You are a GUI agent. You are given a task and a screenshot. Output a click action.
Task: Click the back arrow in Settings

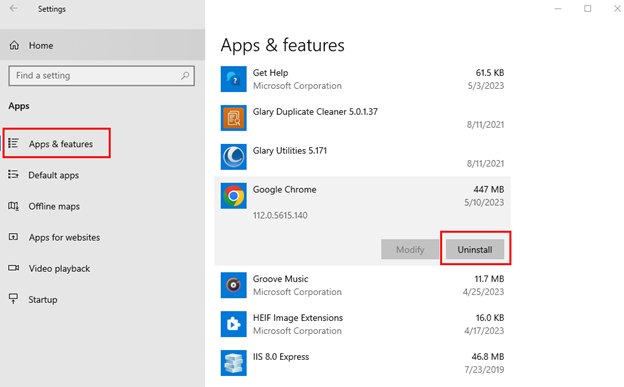pyautogui.click(x=14, y=8)
